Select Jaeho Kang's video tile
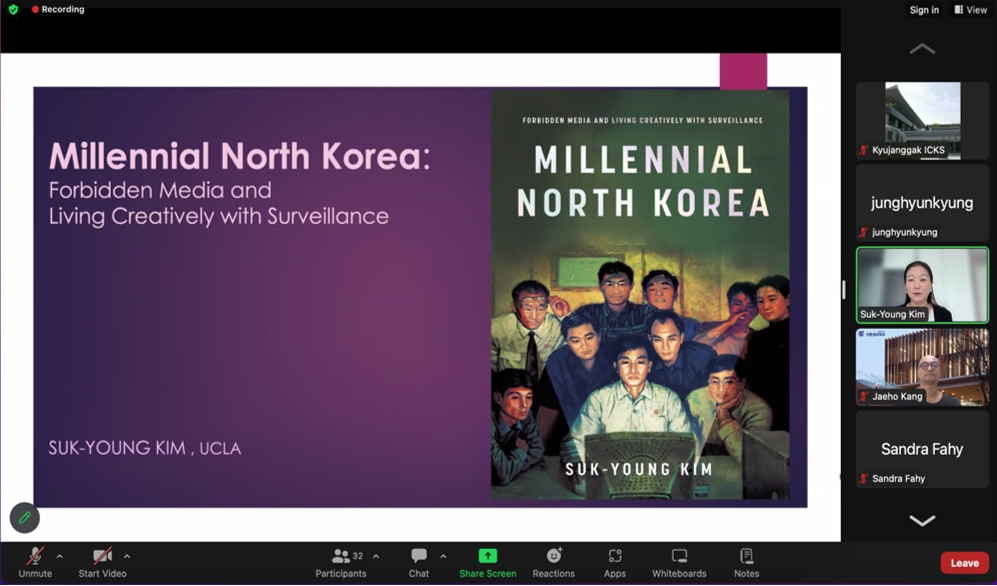Viewport: 997px width, 586px height. (922, 367)
